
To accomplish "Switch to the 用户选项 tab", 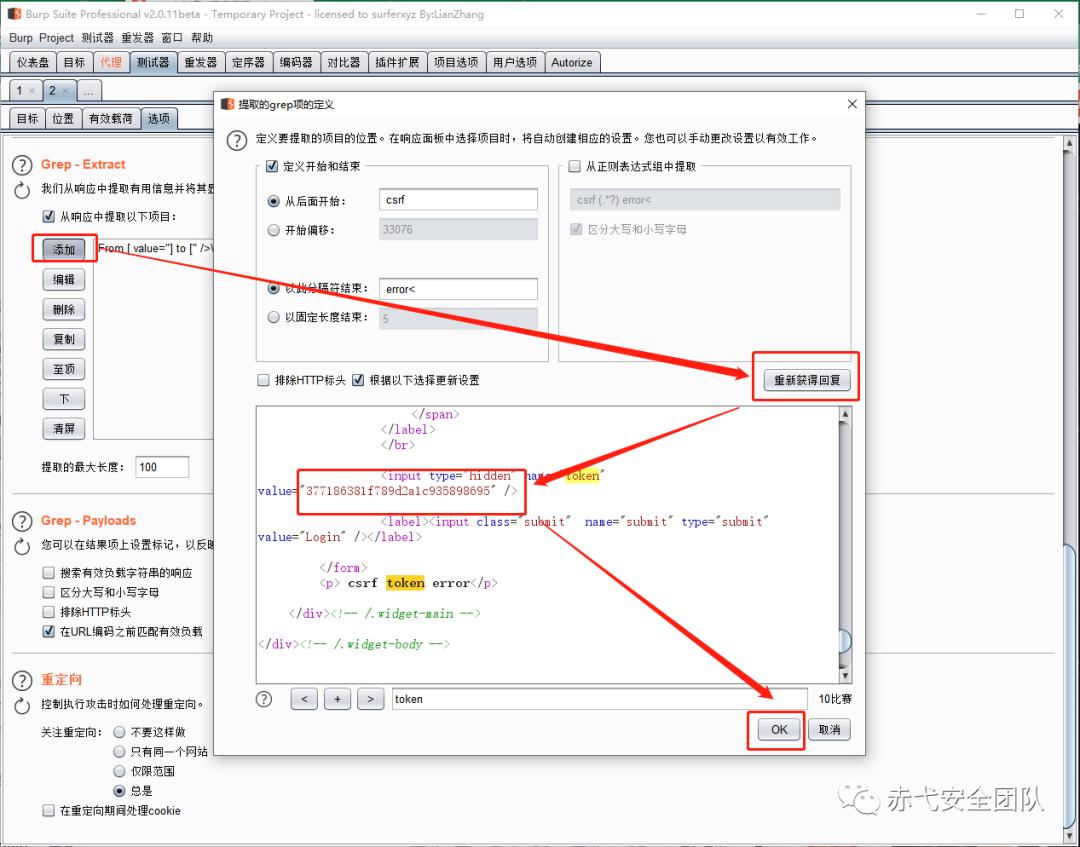I will point(515,62).
